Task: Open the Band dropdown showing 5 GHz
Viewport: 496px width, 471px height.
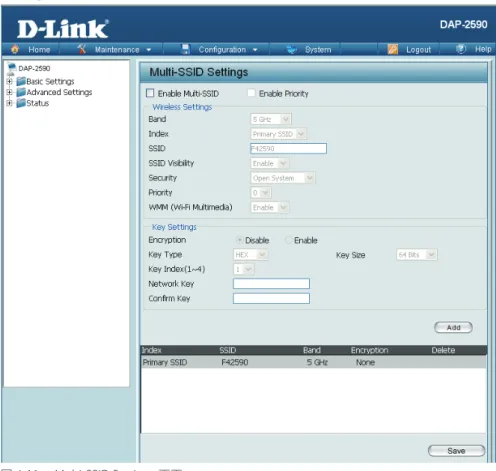Action: 271,119
